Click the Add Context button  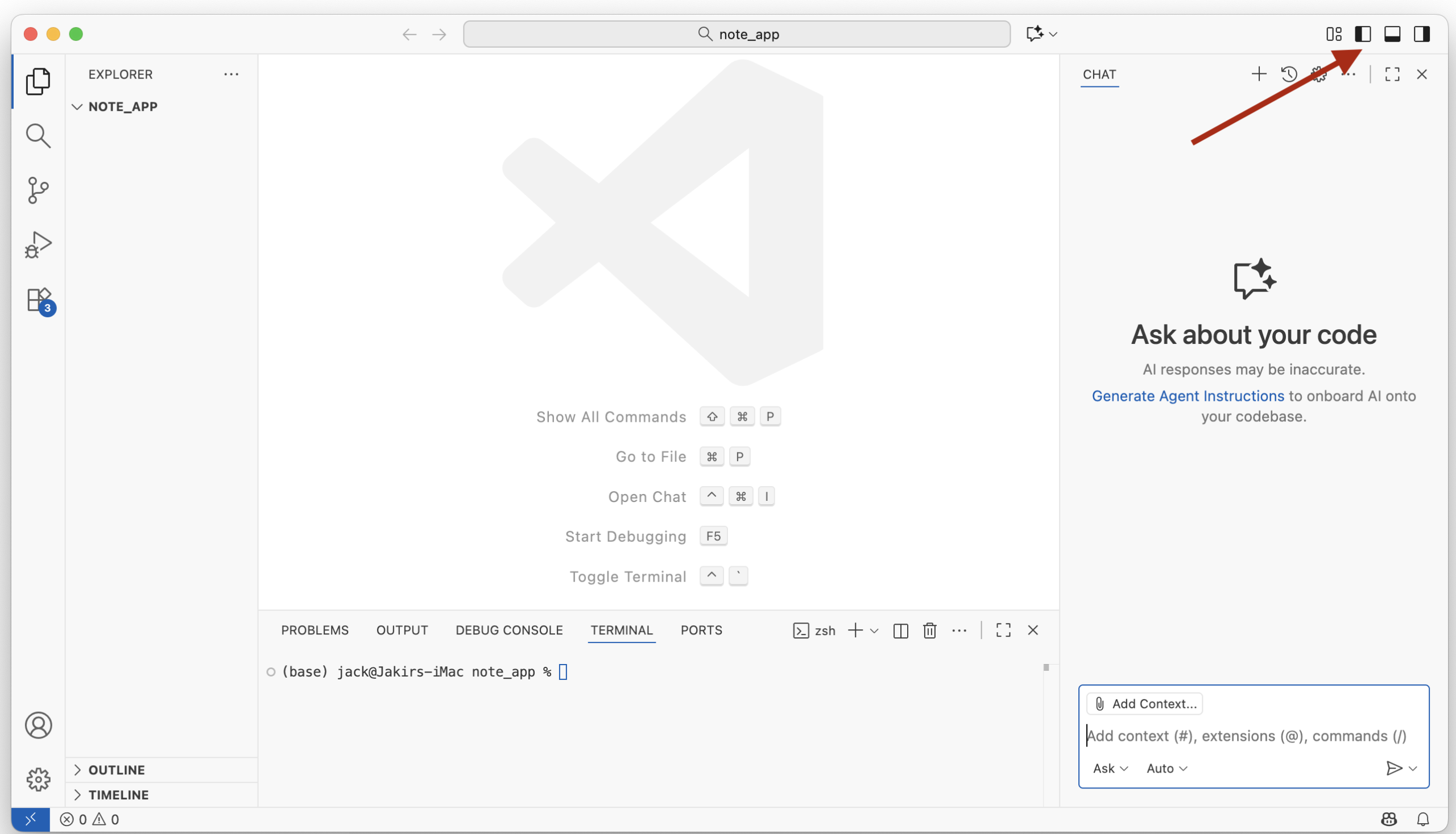coord(1144,703)
